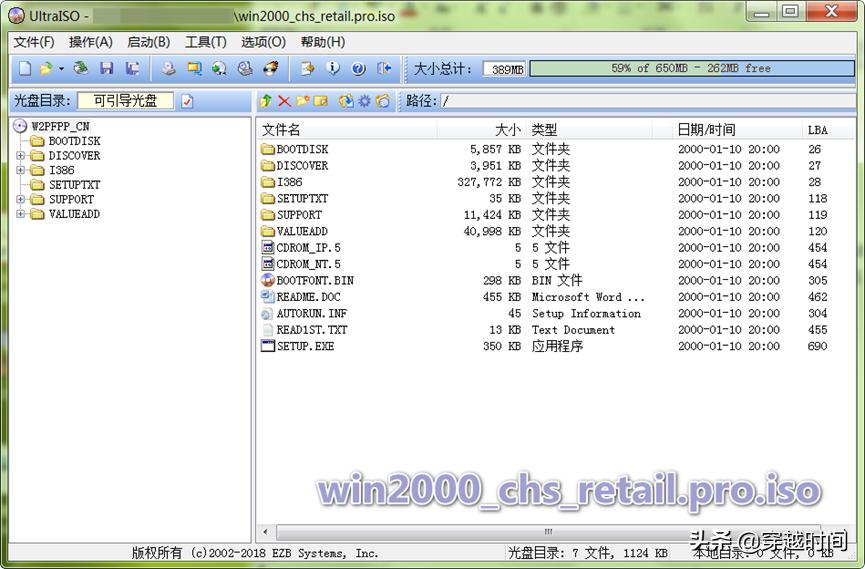The image size is (865, 569).
Task: Click the Help question mark icon
Action: tap(359, 68)
